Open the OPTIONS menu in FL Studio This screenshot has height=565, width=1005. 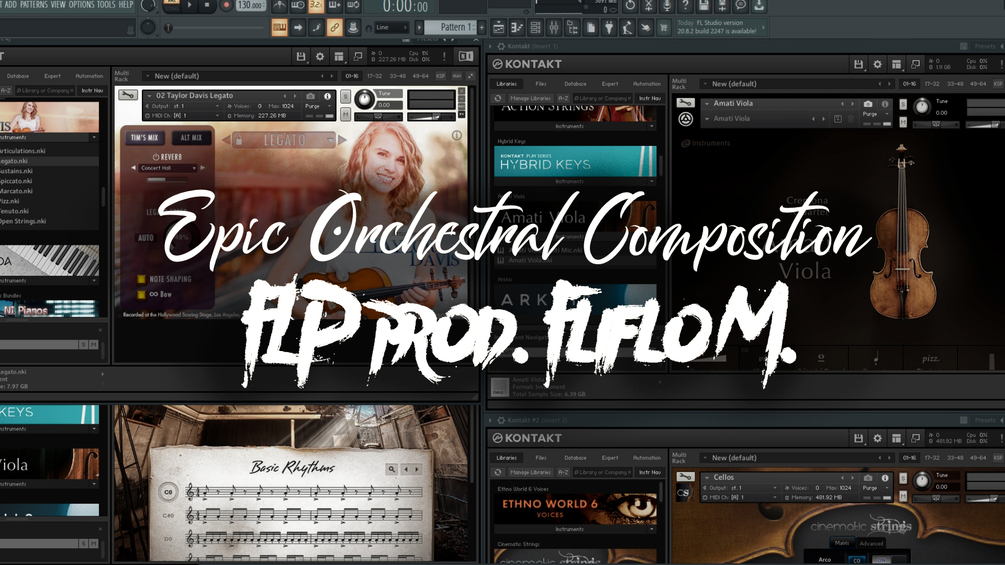point(81,4)
